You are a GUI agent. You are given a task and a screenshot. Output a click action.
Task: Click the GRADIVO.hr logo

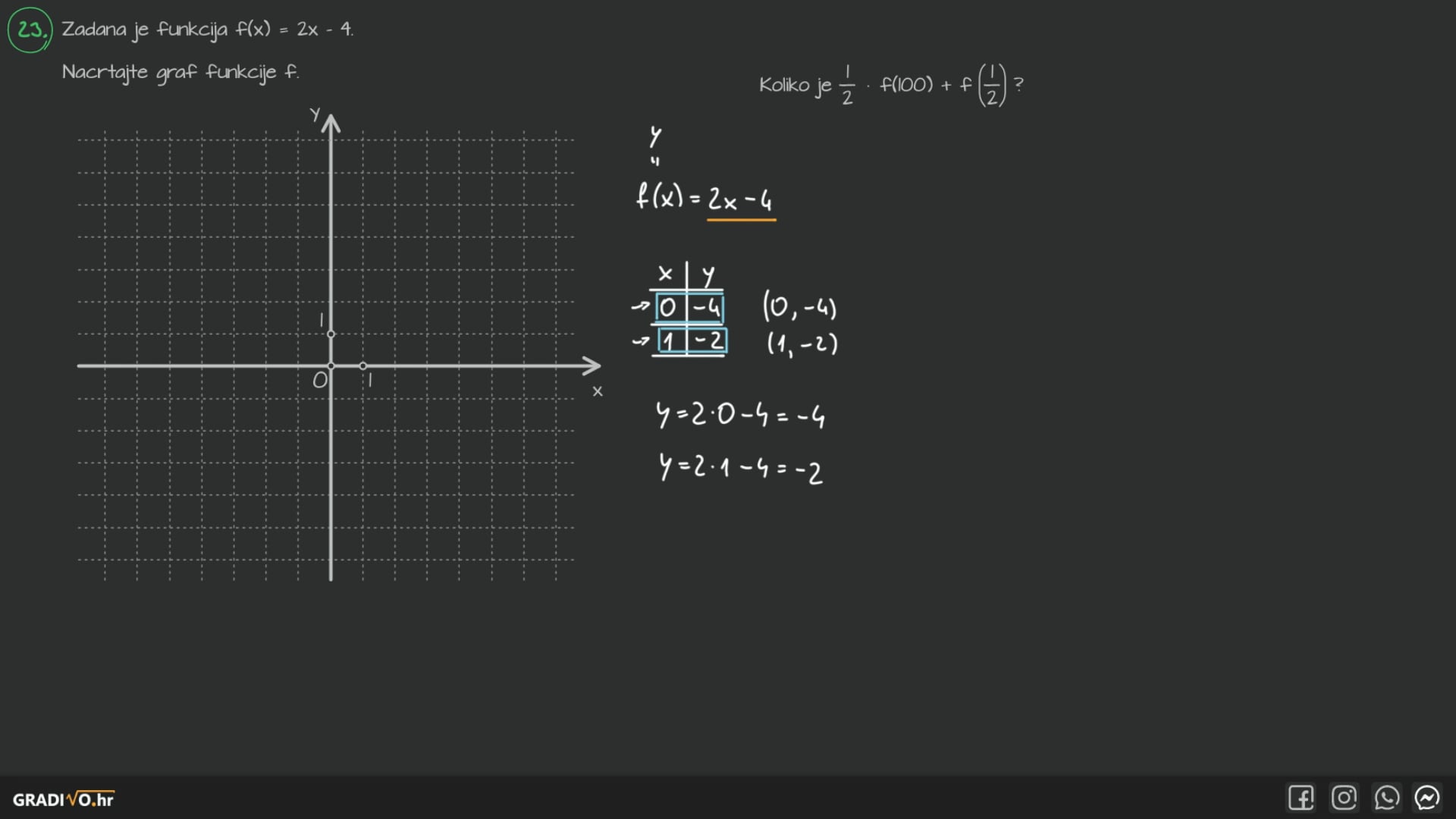point(63,799)
